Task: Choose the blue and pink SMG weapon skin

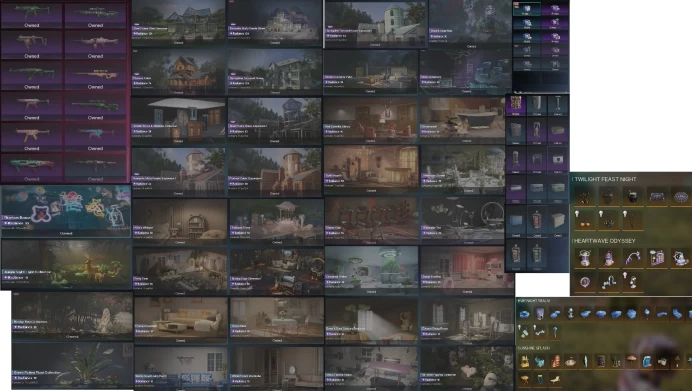Action: tap(95, 136)
